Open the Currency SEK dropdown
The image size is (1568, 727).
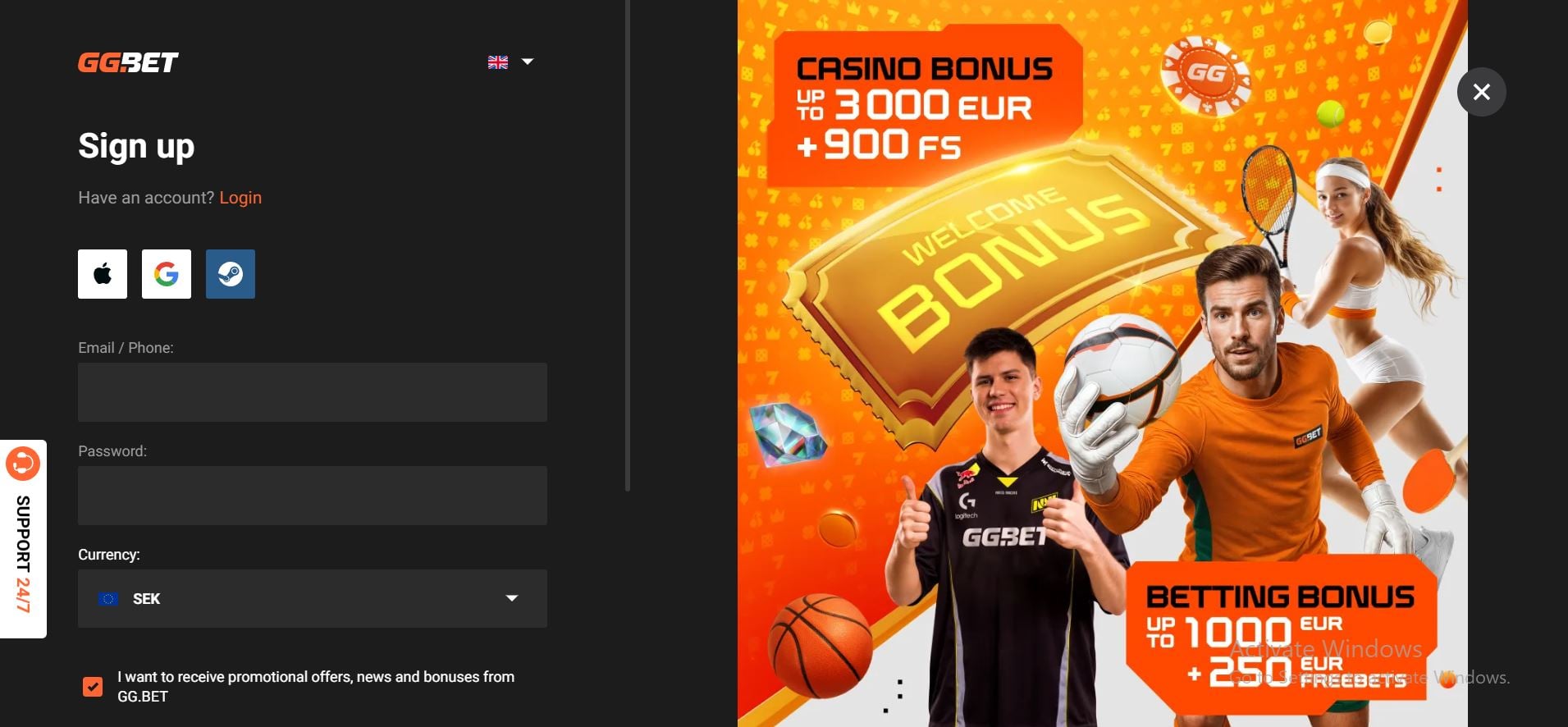313,598
